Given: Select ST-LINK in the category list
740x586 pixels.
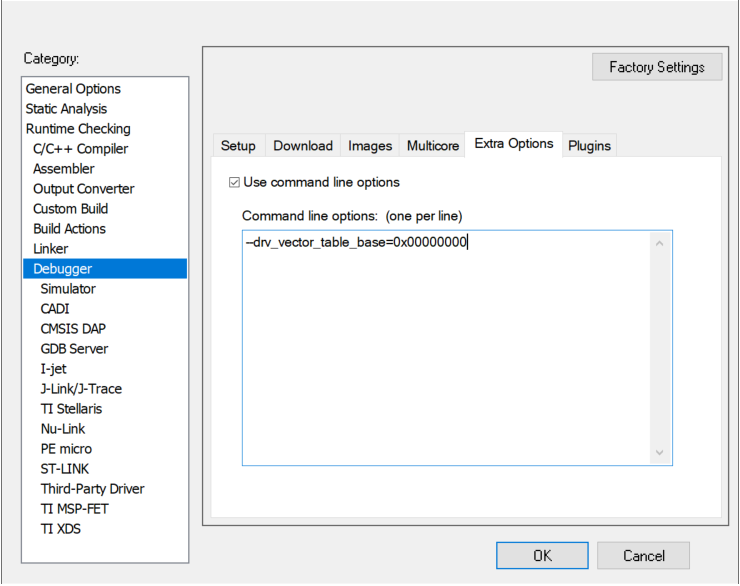Looking at the screenshot, I should 66,469.
